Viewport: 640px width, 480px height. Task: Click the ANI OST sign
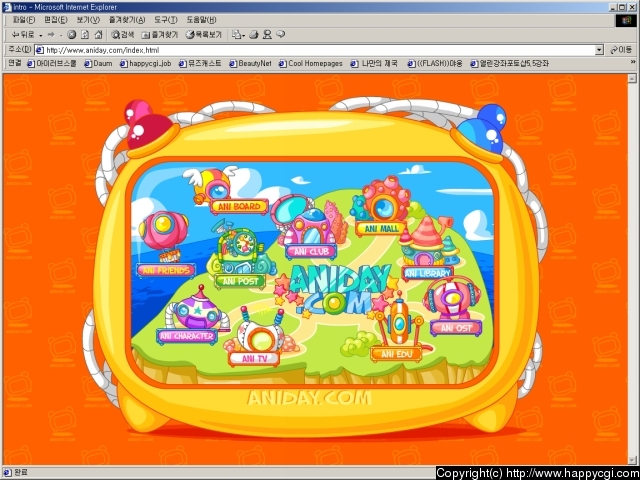click(456, 328)
